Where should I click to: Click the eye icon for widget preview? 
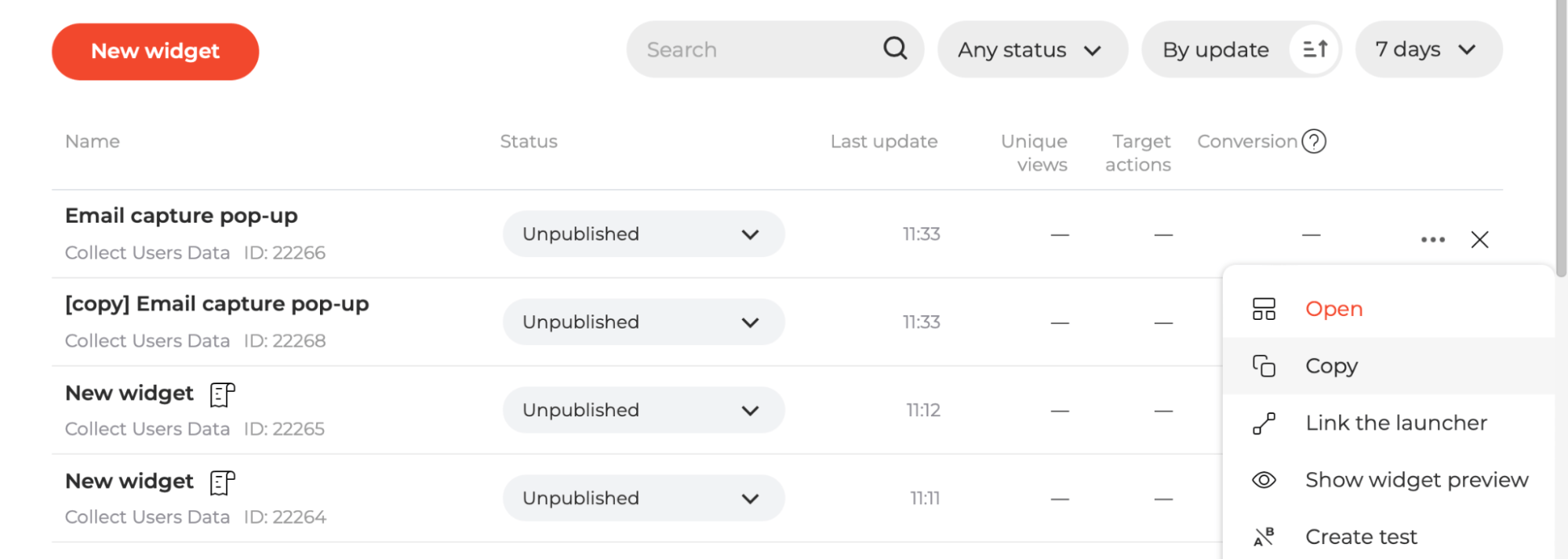pos(1264,480)
